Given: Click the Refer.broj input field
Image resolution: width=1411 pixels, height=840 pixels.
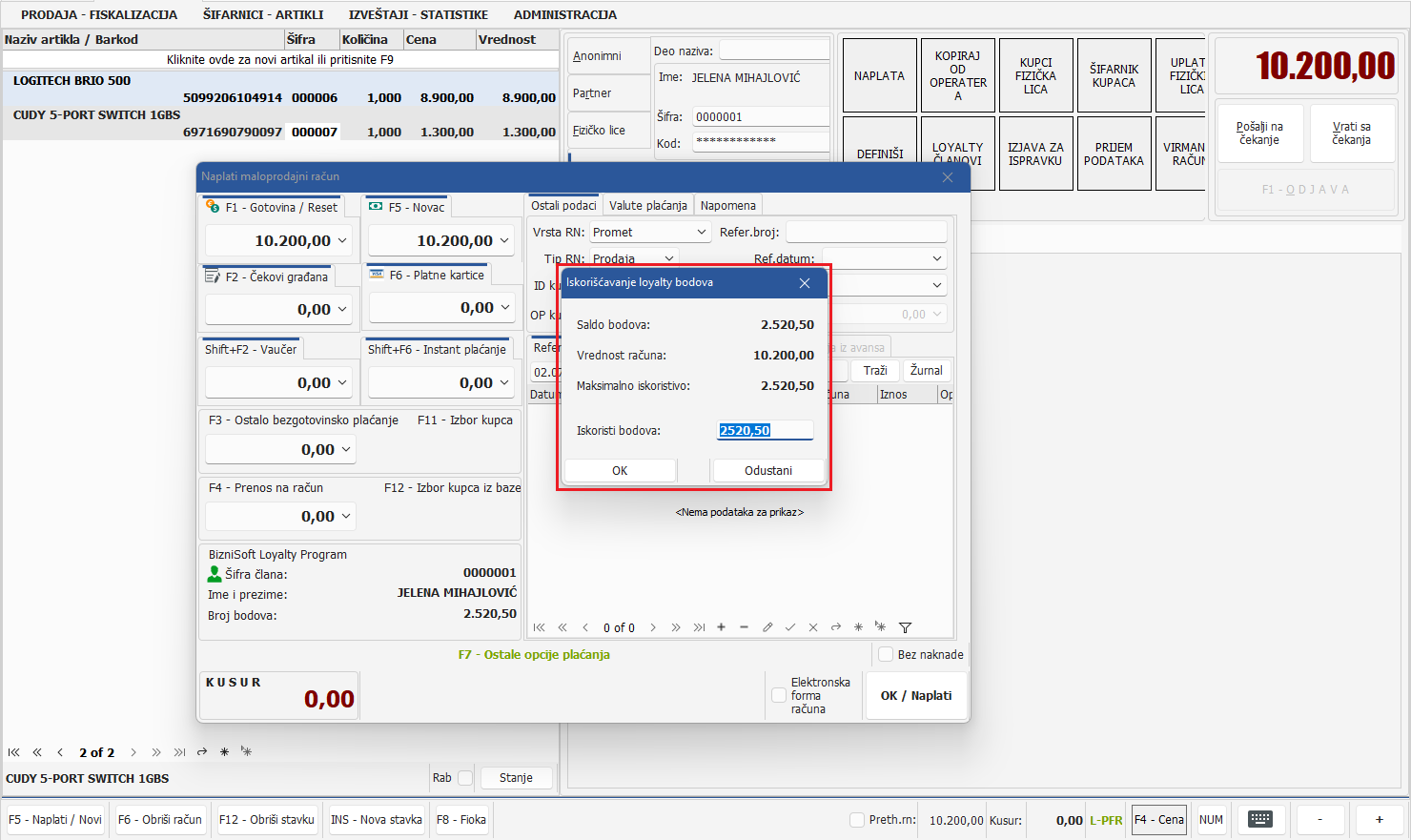Looking at the screenshot, I should point(867,232).
